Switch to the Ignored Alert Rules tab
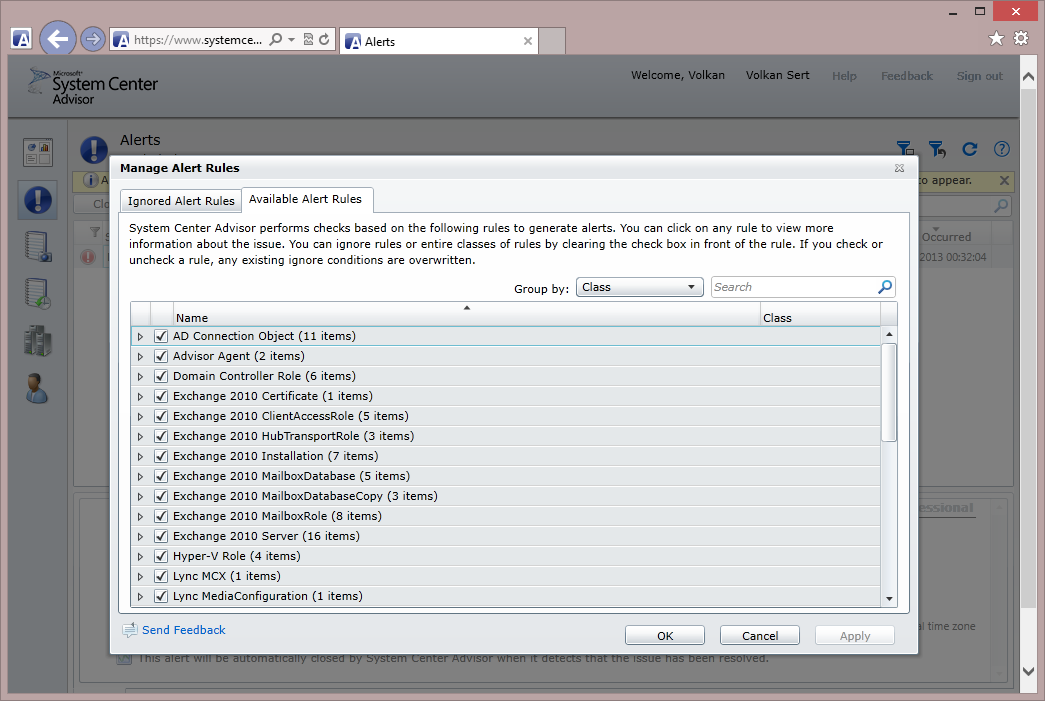Viewport: 1045px width, 701px height. [181, 201]
